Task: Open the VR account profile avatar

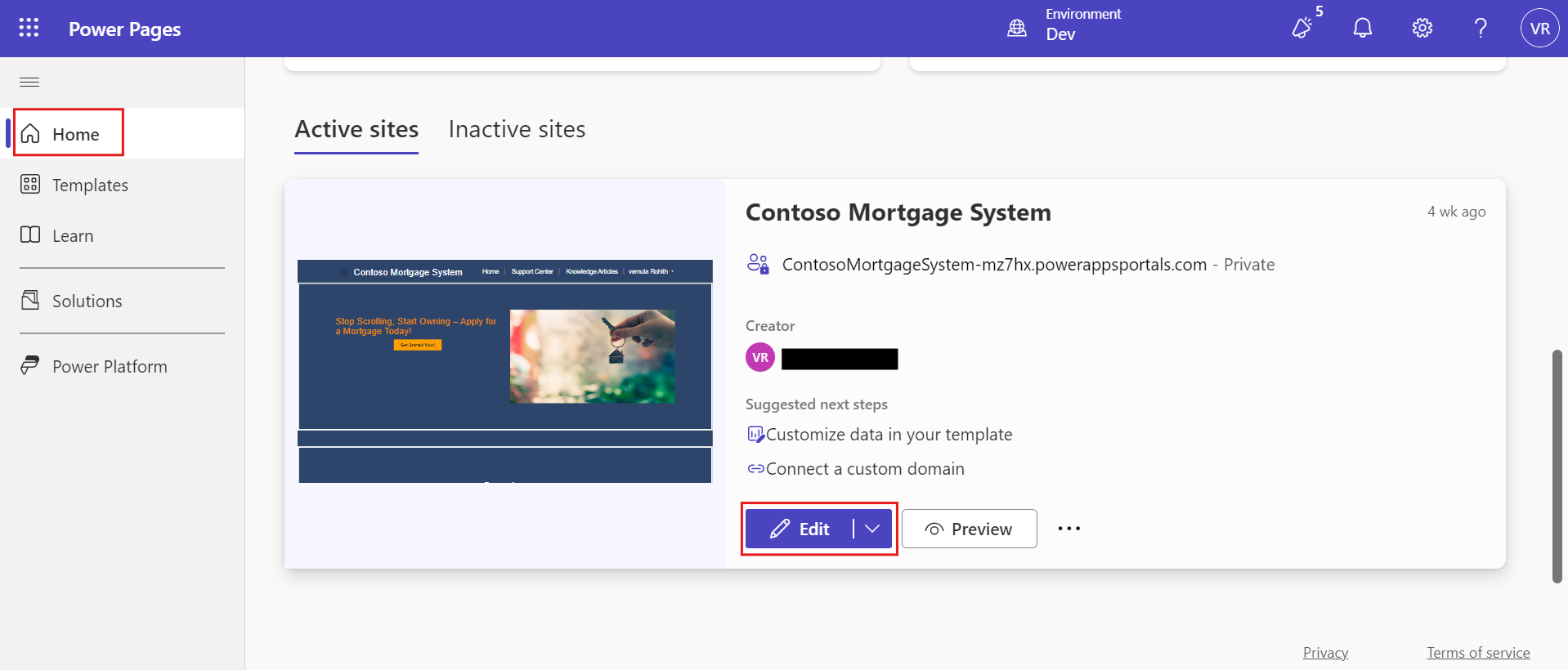Action: point(1539,28)
